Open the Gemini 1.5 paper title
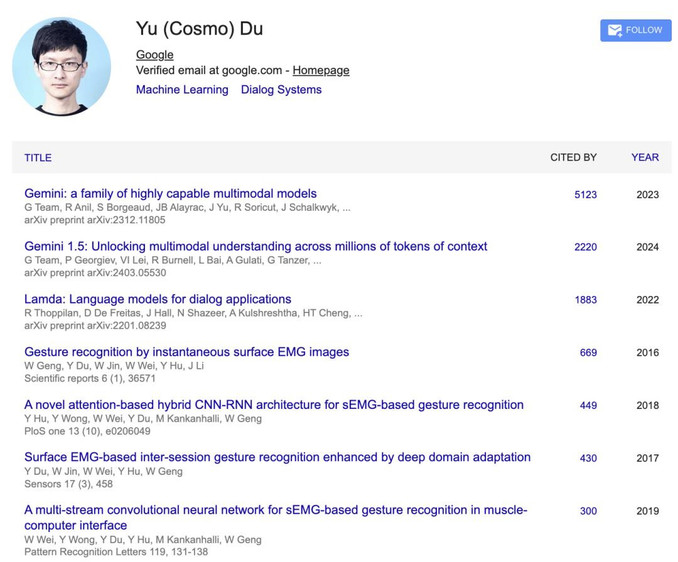Viewport: 678px width, 562px height. click(256, 246)
